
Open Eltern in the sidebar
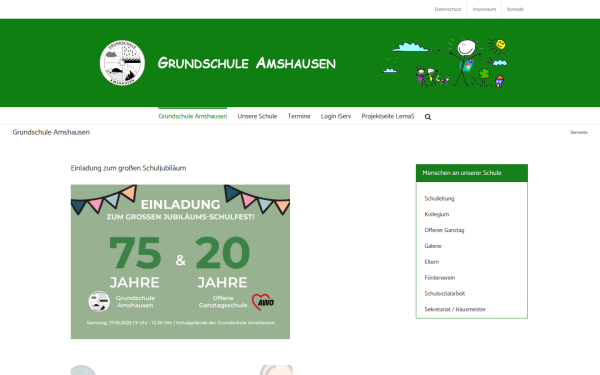(x=431, y=262)
